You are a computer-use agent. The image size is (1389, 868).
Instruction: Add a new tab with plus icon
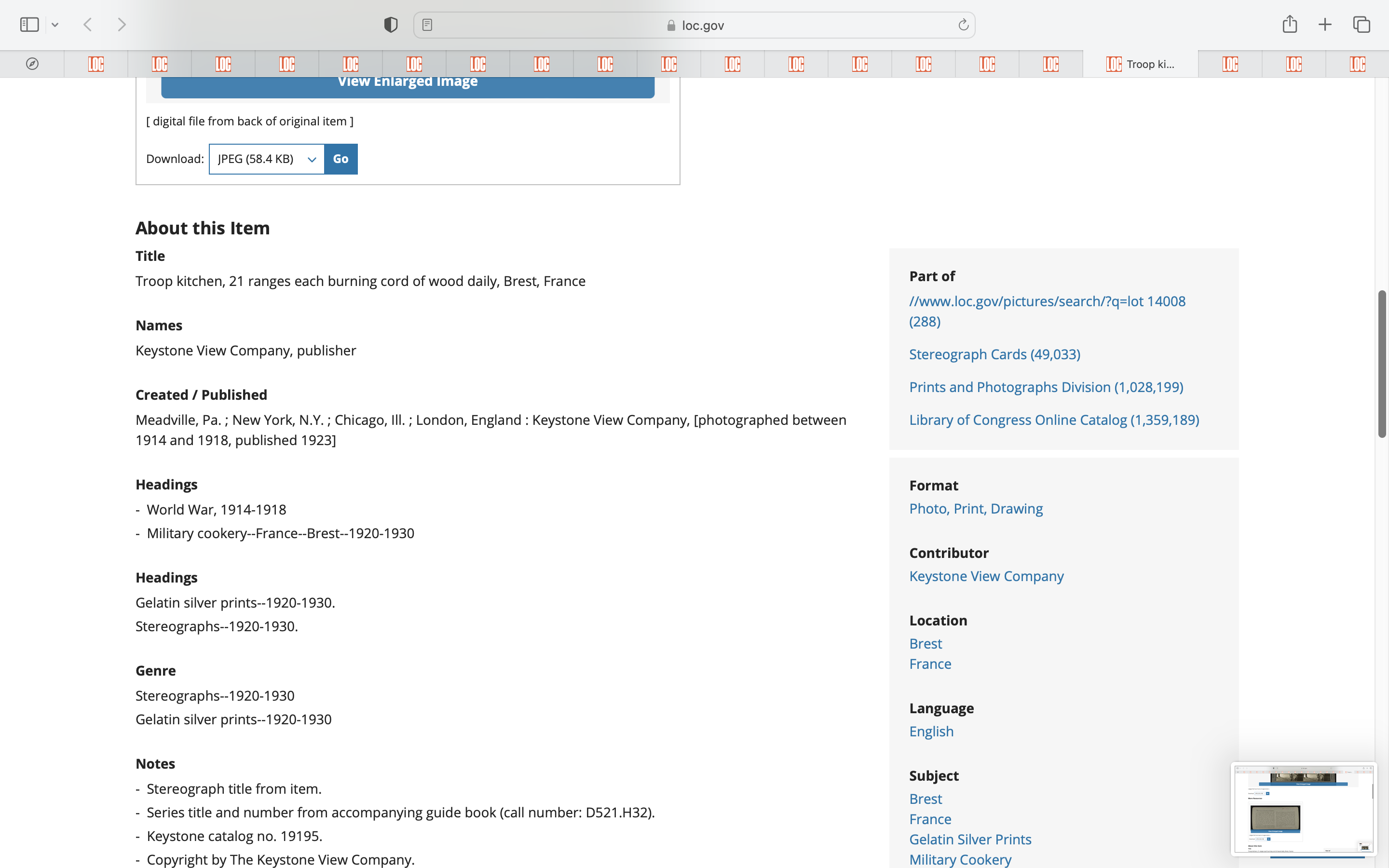(x=1325, y=25)
